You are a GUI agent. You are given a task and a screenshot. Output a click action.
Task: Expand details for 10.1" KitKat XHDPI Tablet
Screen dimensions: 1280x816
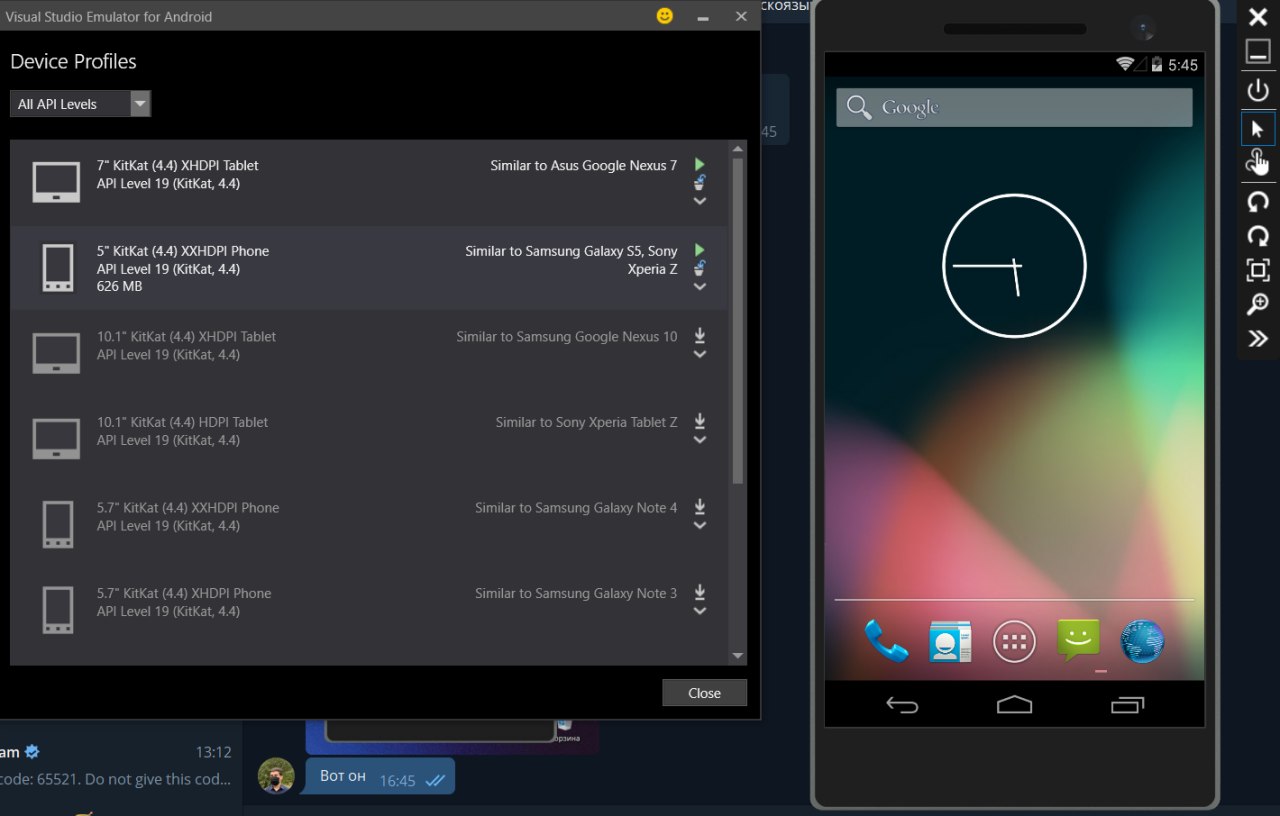(x=700, y=354)
